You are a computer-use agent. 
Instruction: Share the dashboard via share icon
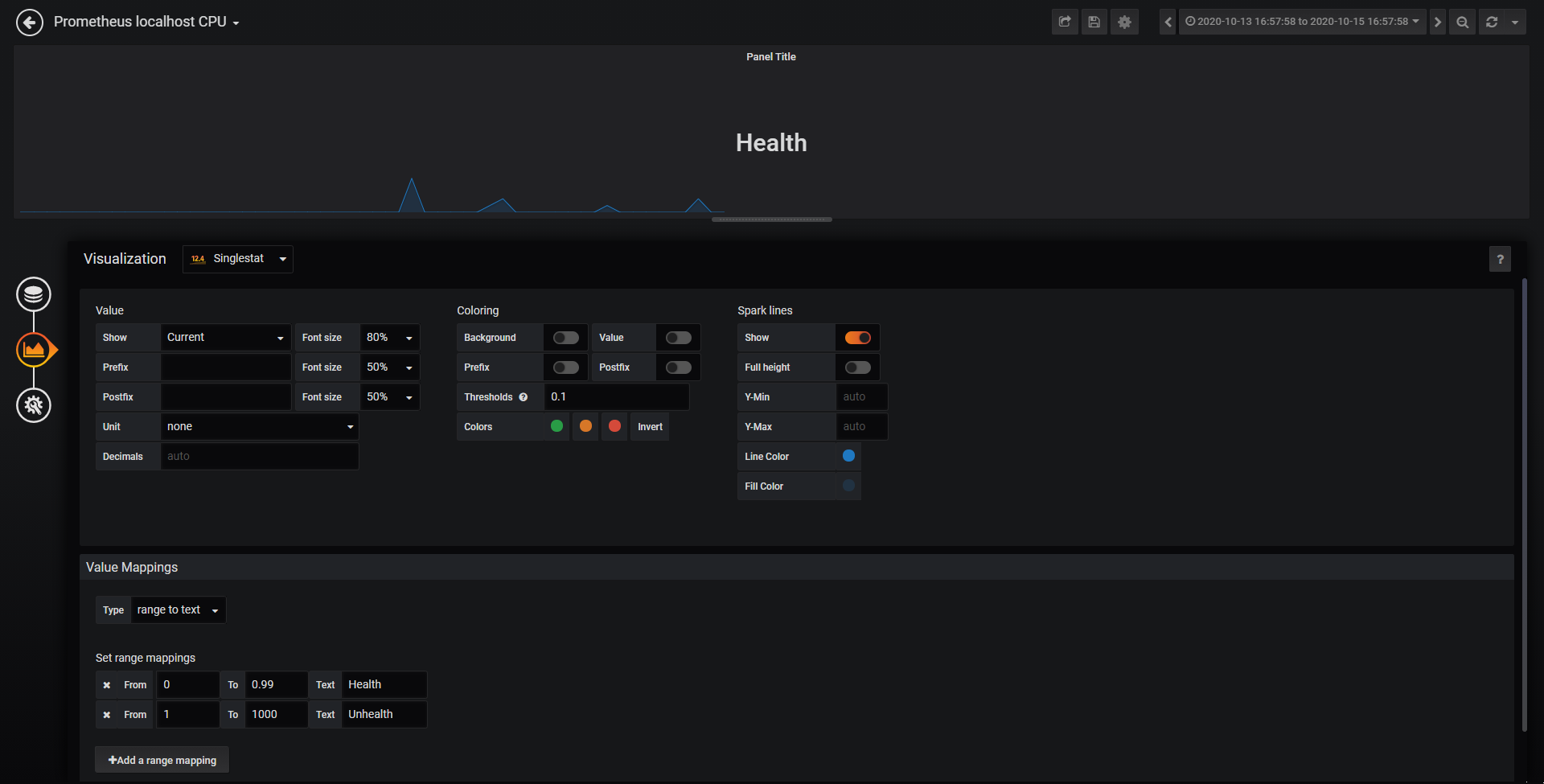[1065, 22]
